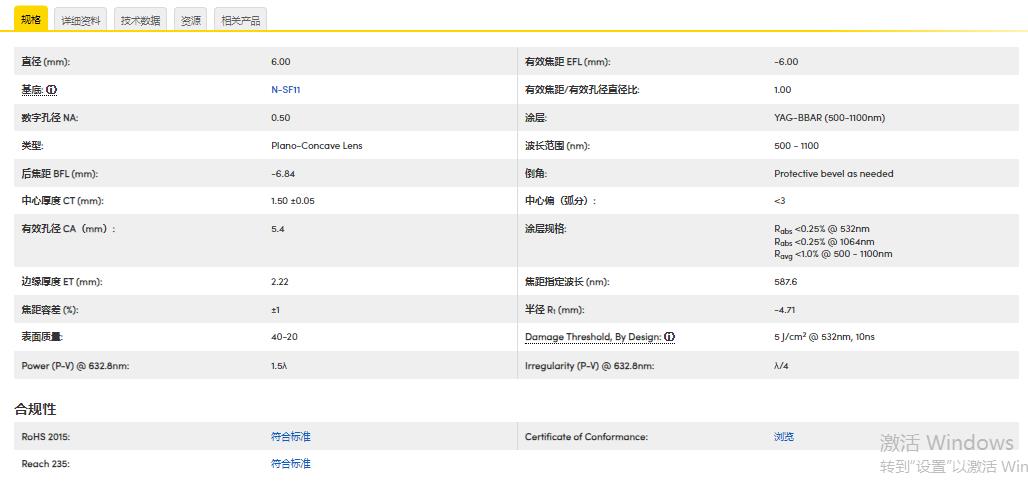Click center thickness value 1.50 ±0.05
Screen dimensions: 1028x498
click(x=292, y=201)
